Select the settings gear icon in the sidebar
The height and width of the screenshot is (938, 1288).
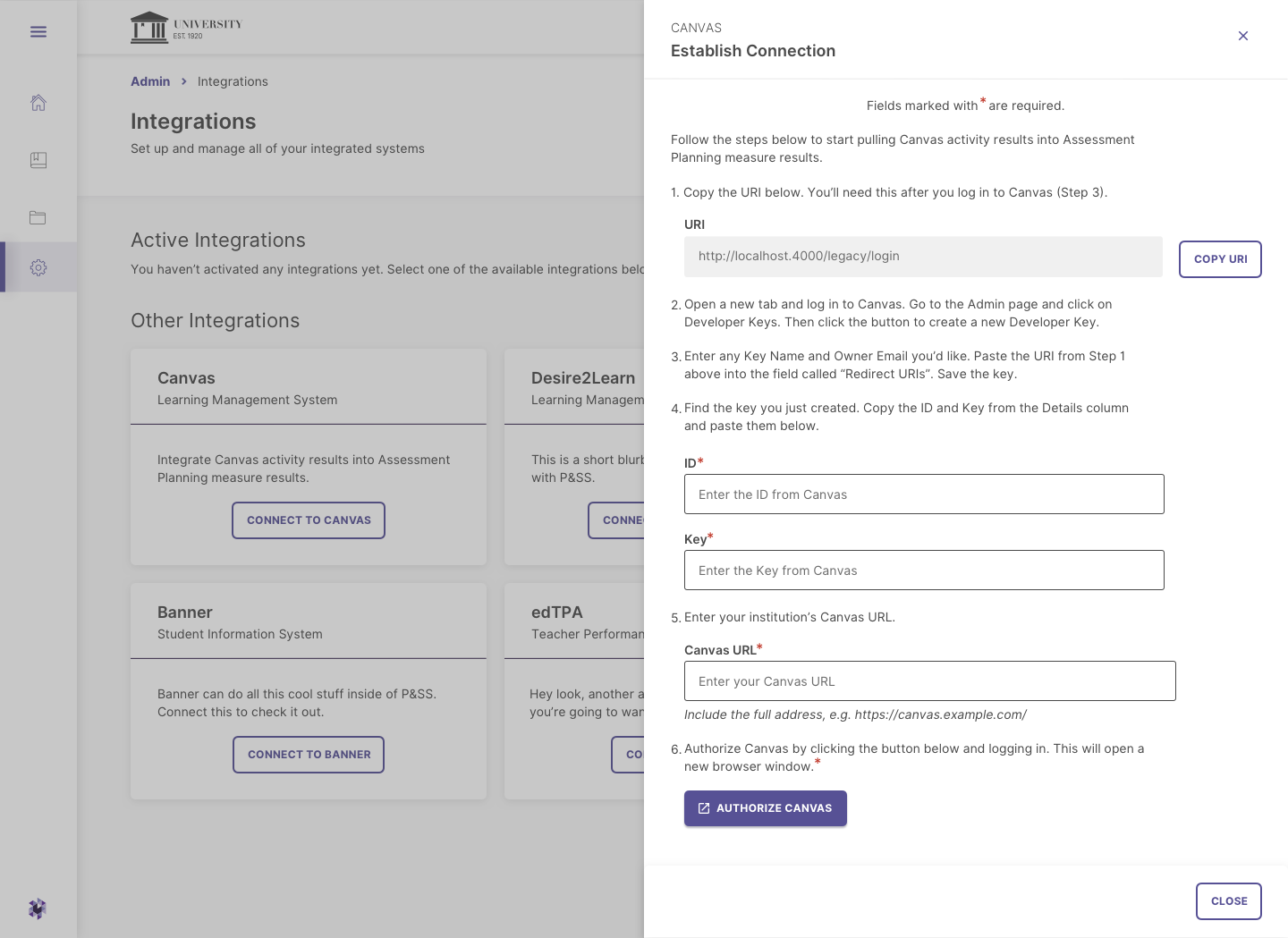38,267
